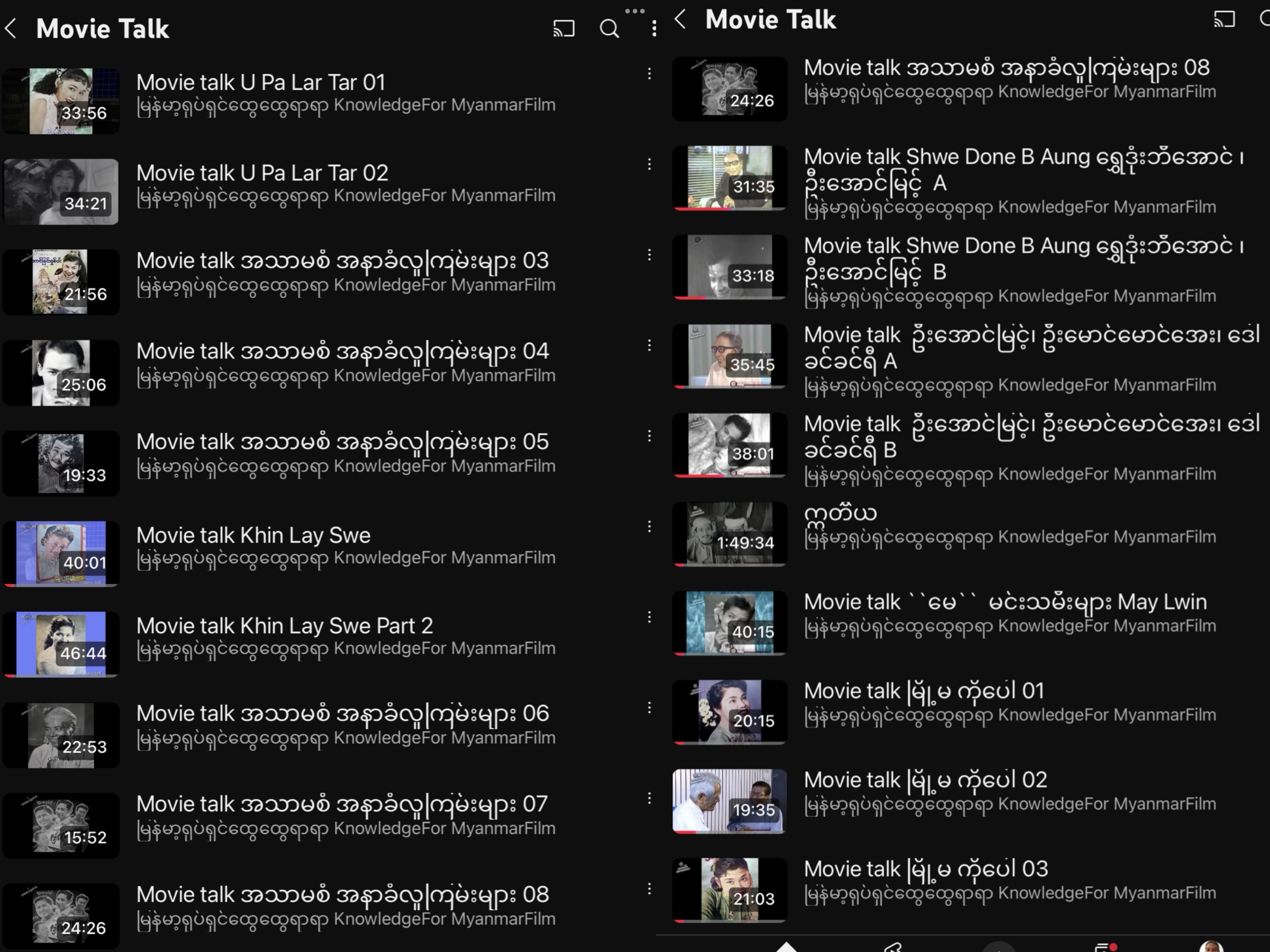Tap the Cast icon in left header
Viewport: 1270px width, 952px height.
pyautogui.click(x=563, y=28)
